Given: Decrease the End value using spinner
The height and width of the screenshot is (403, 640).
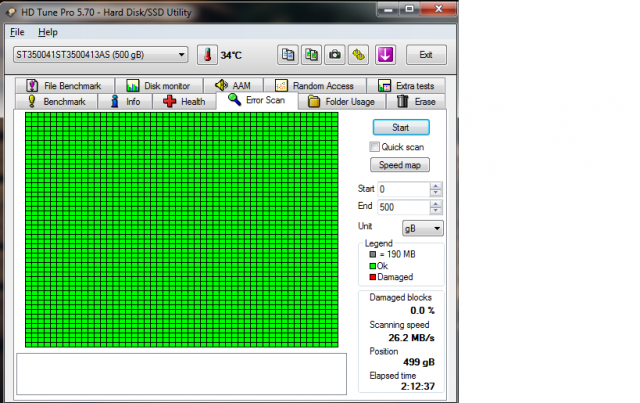Looking at the screenshot, I should click(435, 211).
